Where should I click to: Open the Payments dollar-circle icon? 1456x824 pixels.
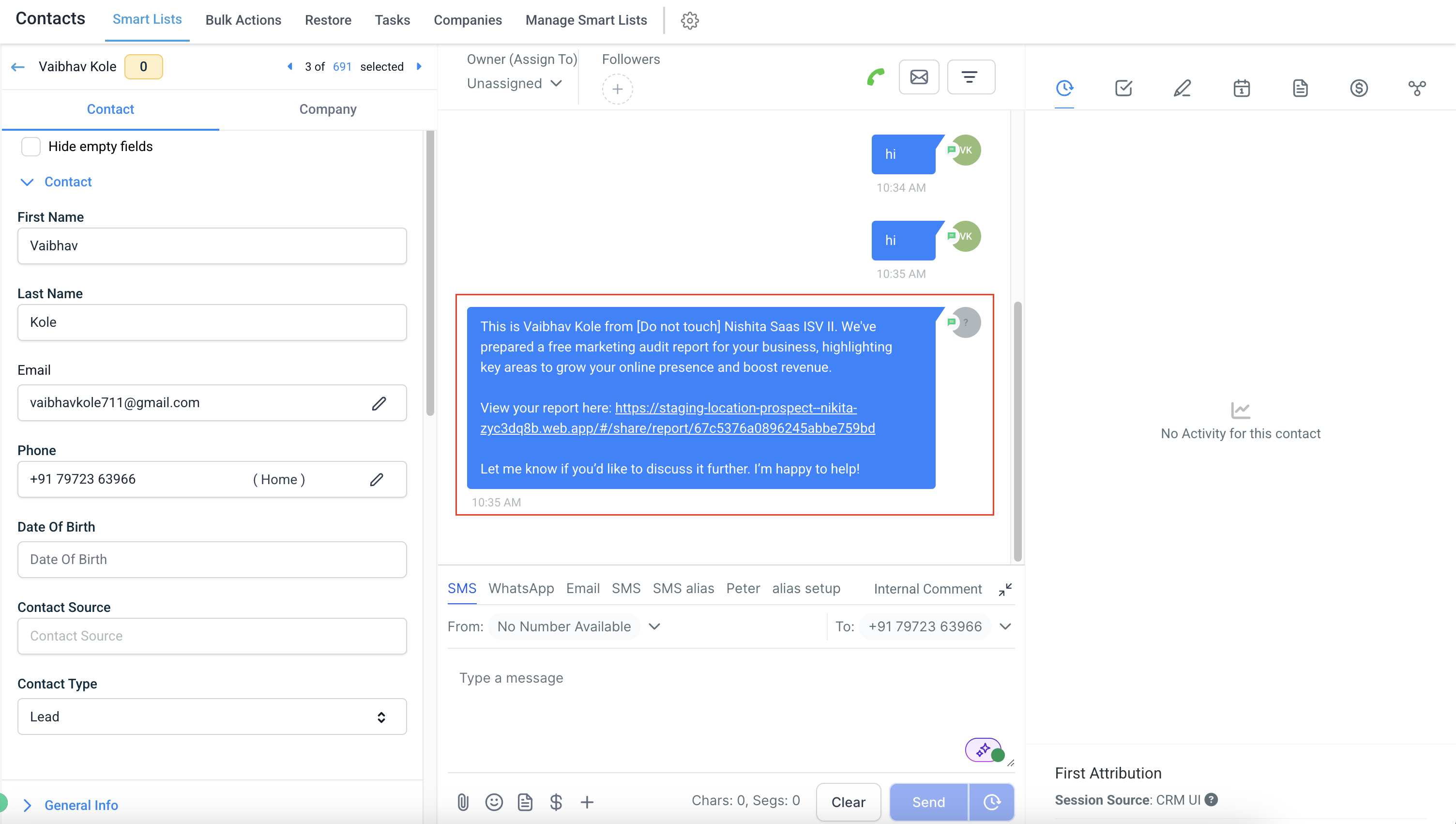click(1359, 88)
